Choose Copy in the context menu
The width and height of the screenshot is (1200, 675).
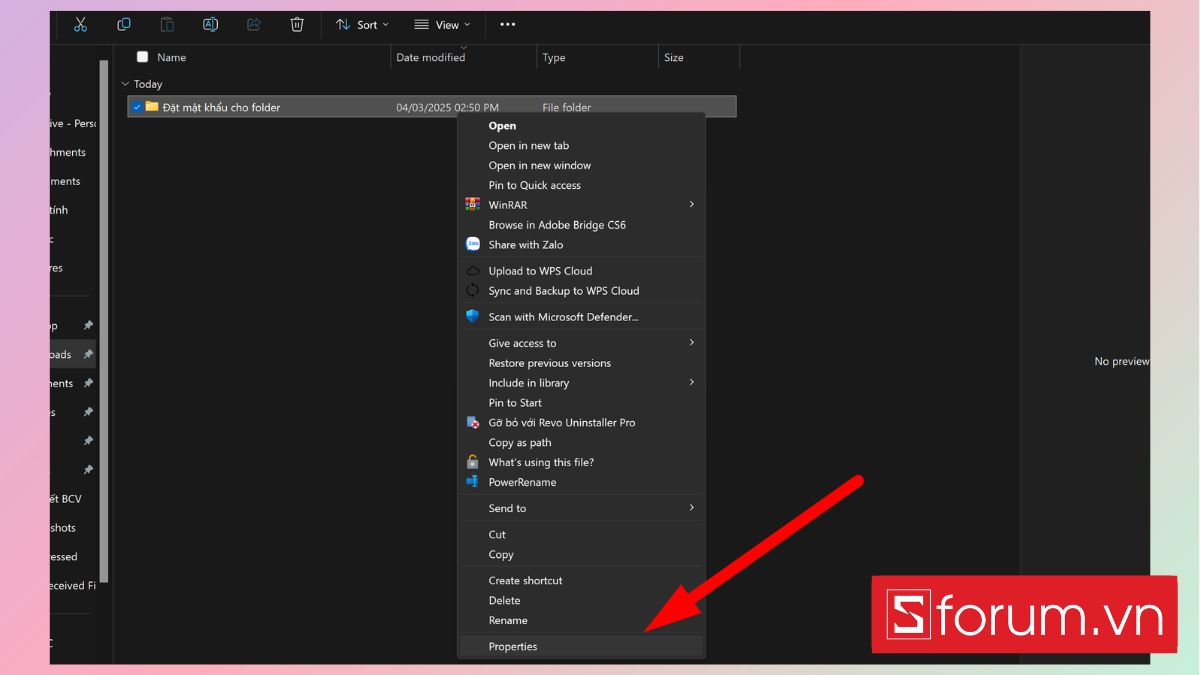pos(581,555)
